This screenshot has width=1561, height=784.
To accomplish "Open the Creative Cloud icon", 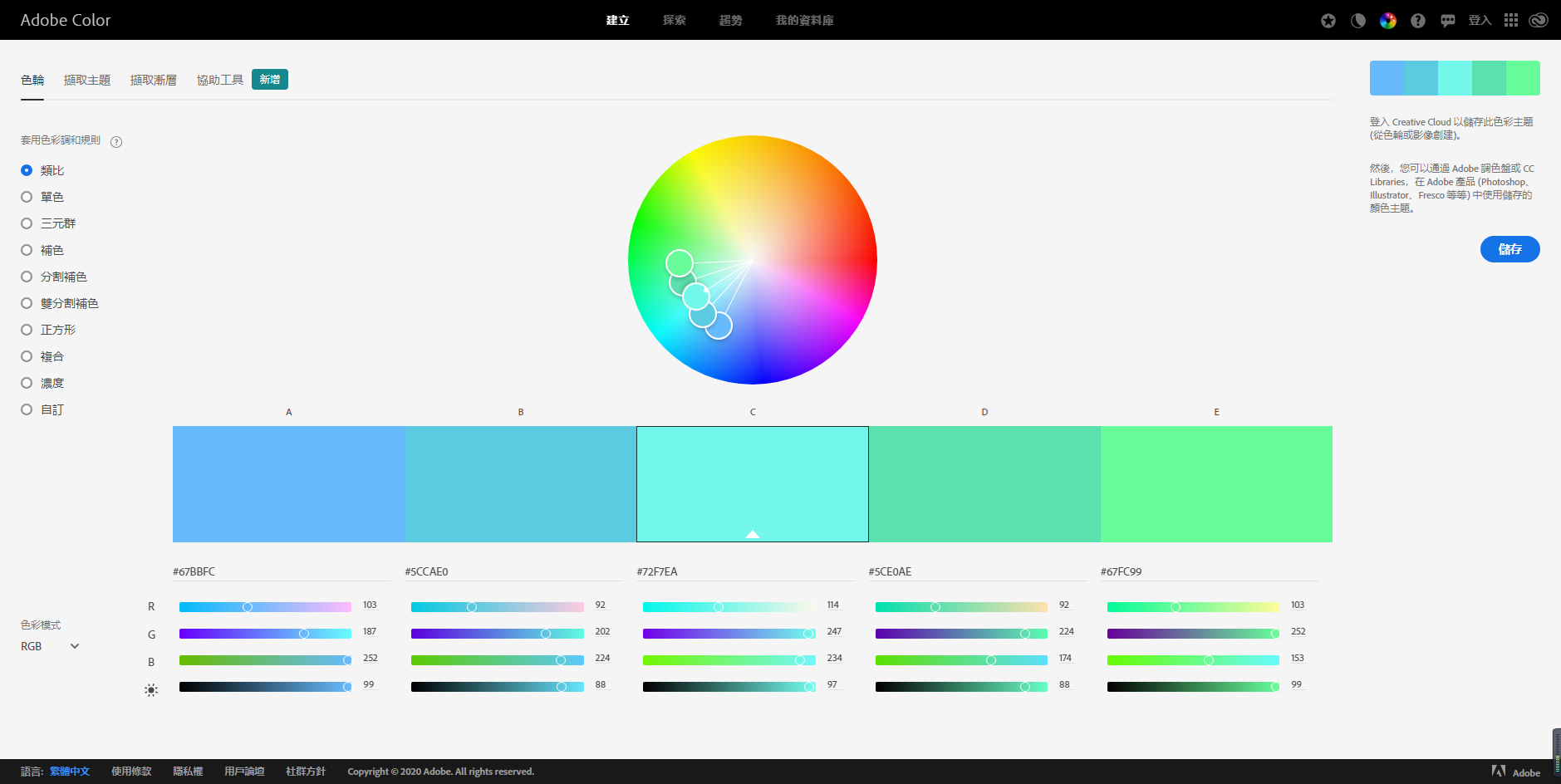I will (1539, 20).
